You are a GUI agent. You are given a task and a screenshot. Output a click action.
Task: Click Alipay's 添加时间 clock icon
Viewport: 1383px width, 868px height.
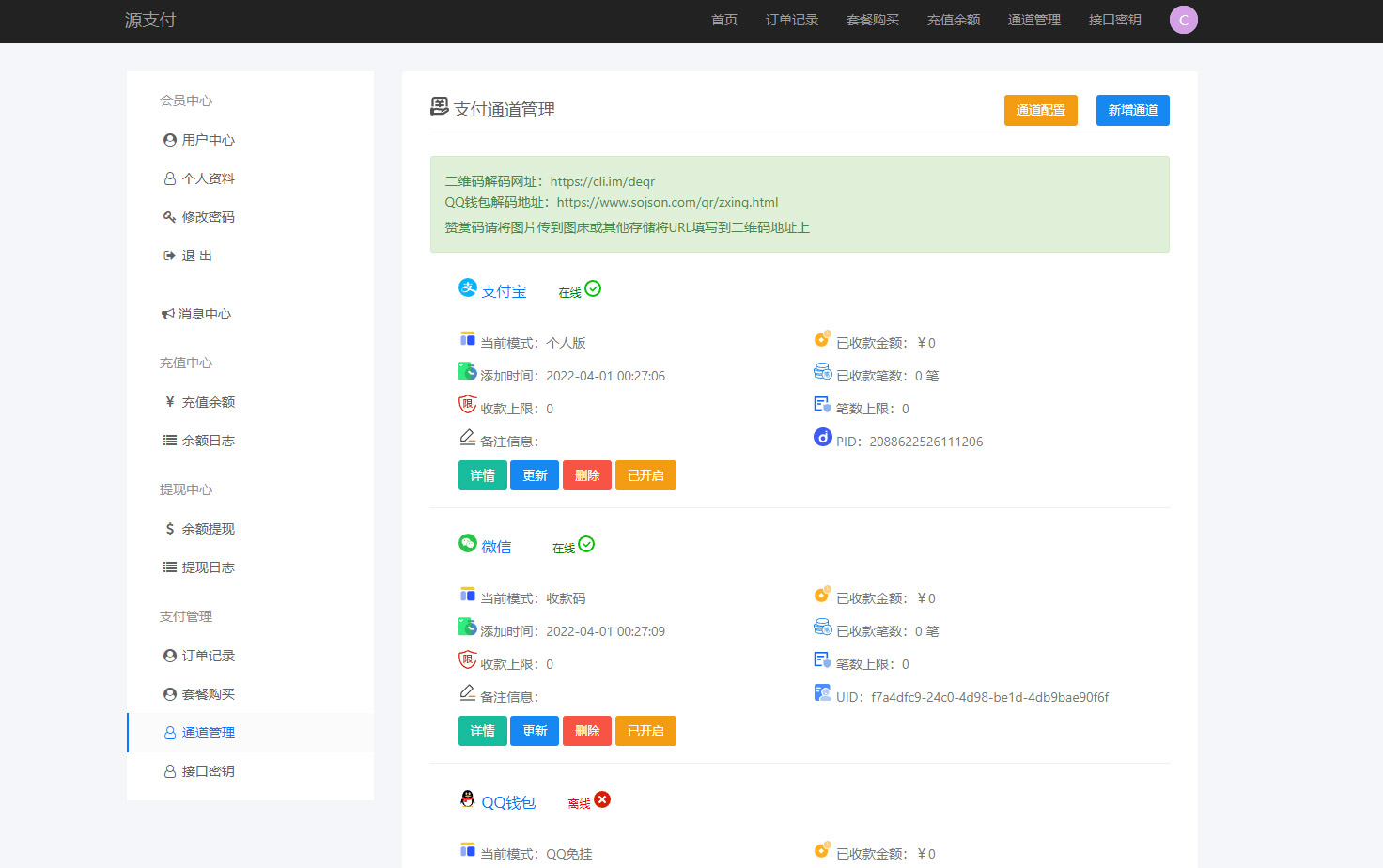coord(467,371)
